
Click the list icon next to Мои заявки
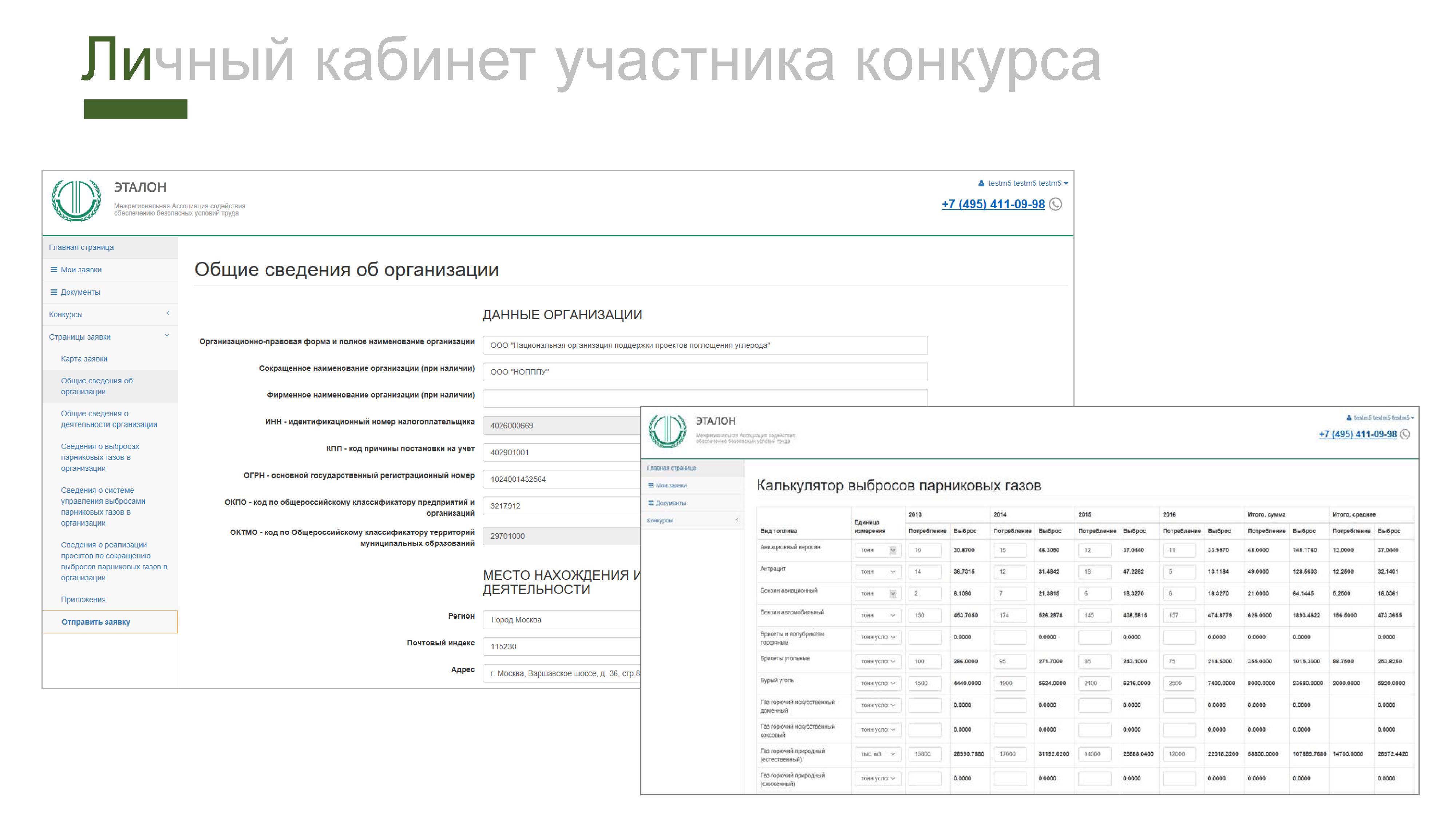pyautogui.click(x=54, y=270)
